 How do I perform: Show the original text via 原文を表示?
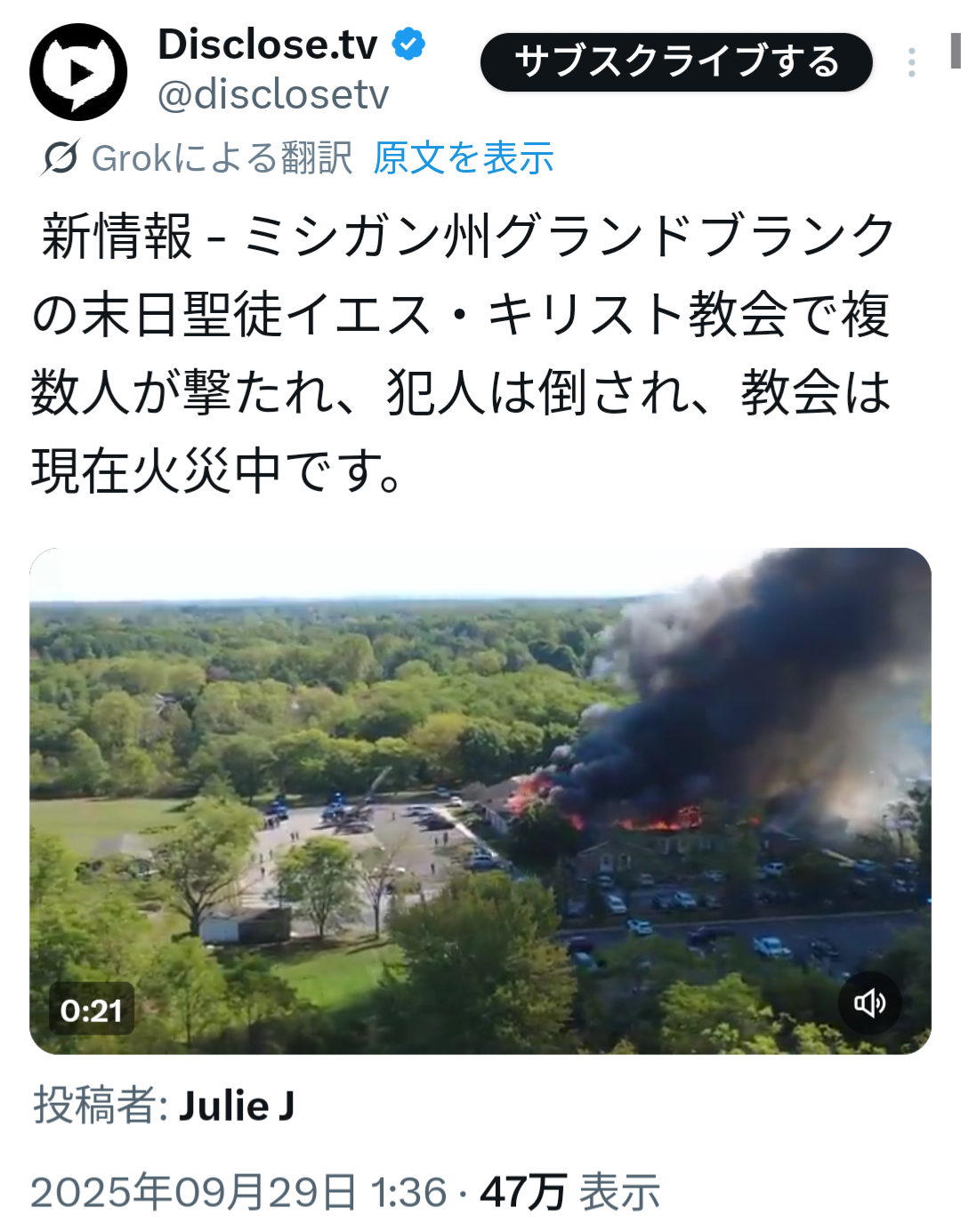pyautogui.click(x=464, y=158)
